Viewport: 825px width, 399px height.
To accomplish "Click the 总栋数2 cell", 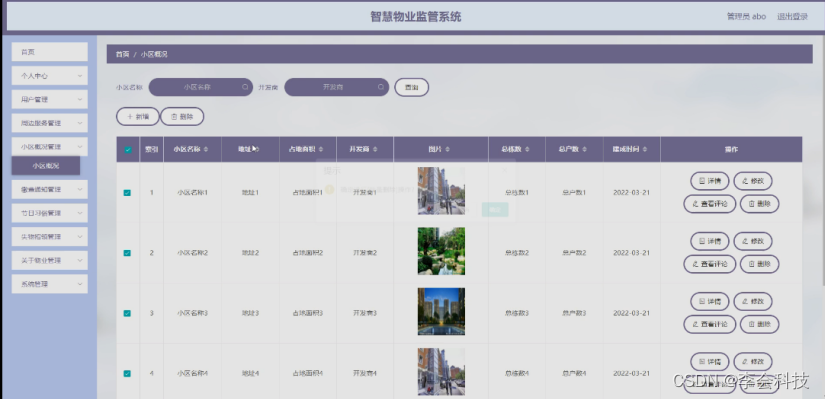I will coord(517,253).
